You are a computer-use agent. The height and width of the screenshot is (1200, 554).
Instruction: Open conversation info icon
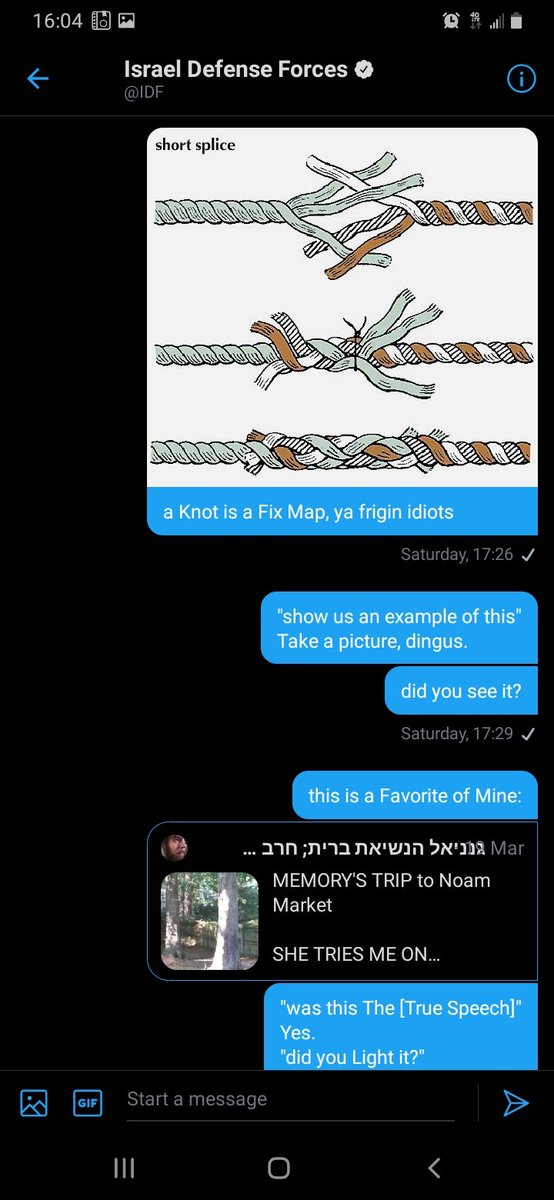pos(521,78)
